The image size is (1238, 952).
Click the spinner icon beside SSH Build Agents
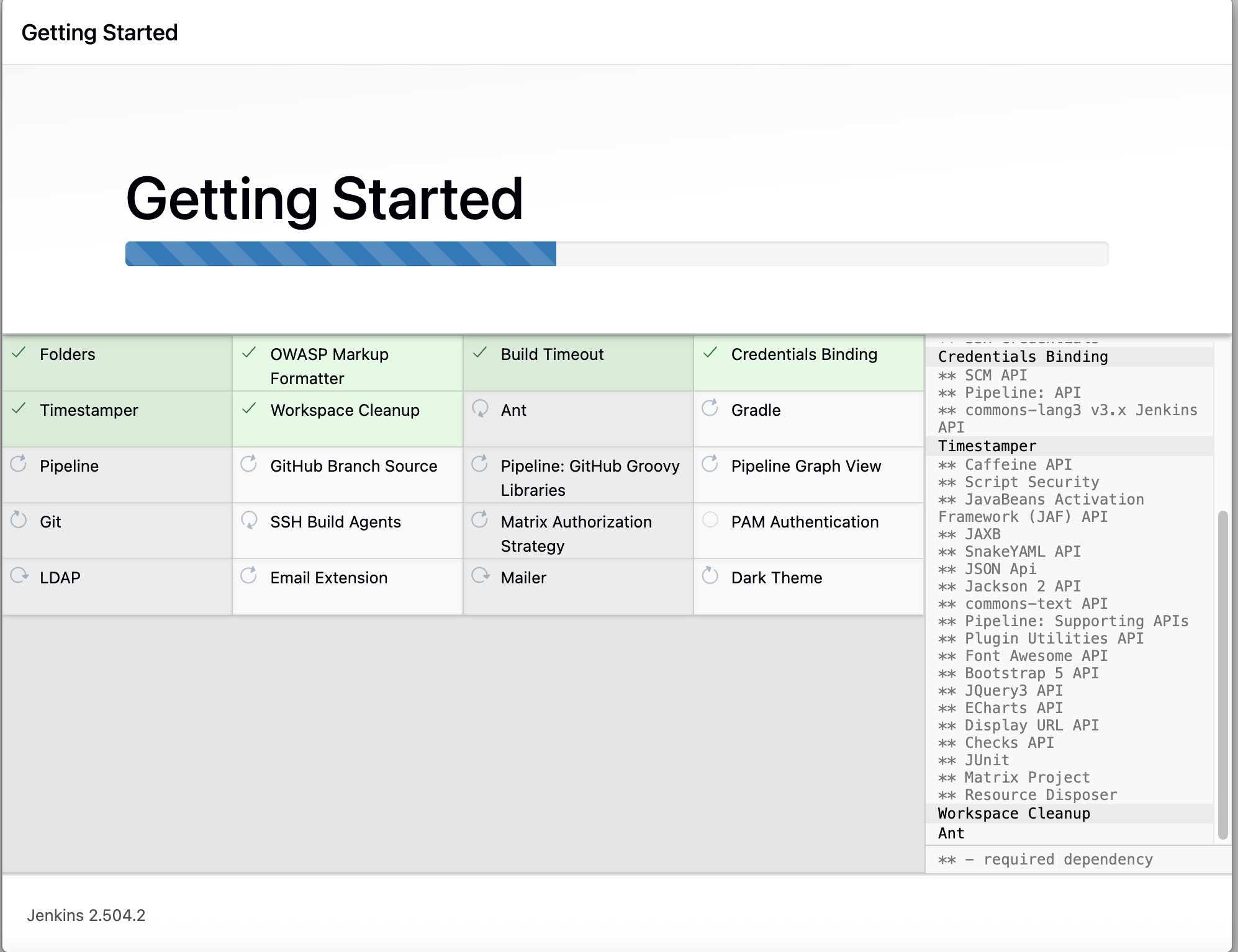pos(249,519)
